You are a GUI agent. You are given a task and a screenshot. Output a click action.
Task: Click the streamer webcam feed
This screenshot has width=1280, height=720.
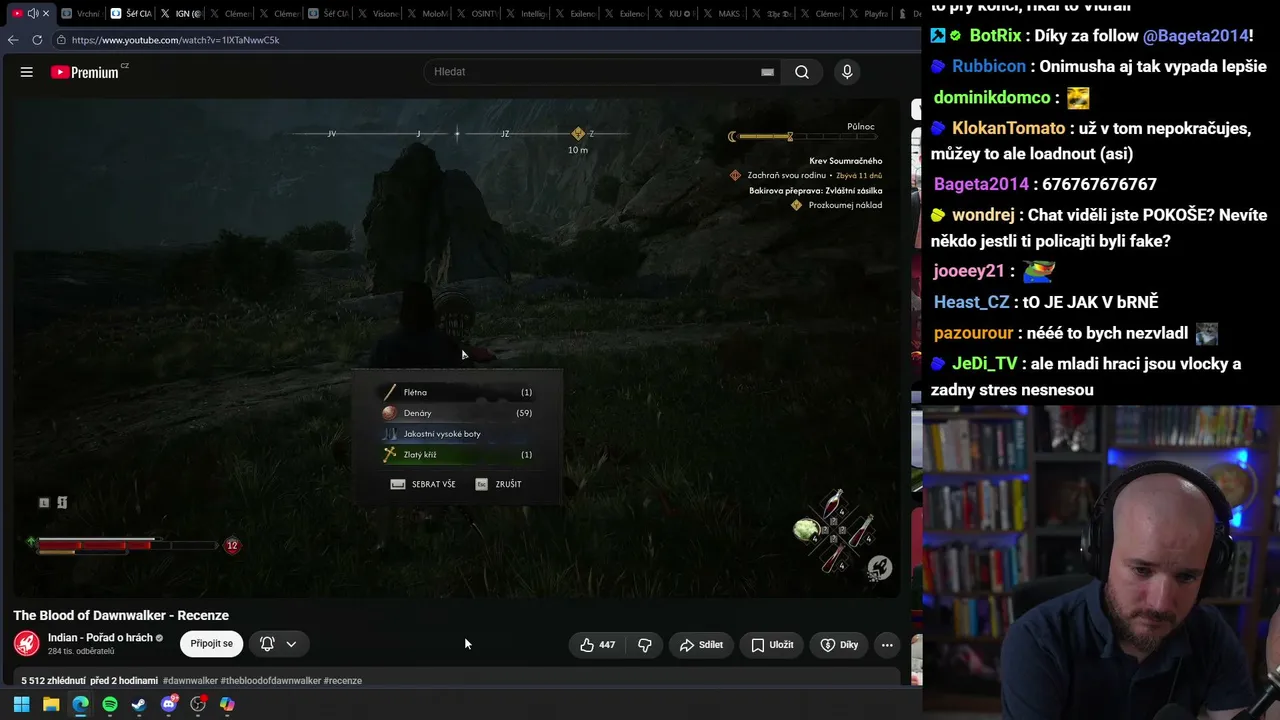click(1101, 562)
